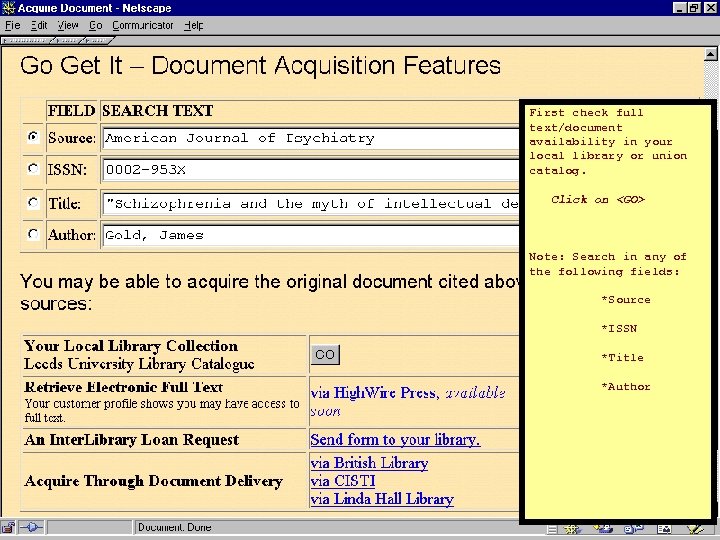Click the component bar drag handle

click(552, 530)
